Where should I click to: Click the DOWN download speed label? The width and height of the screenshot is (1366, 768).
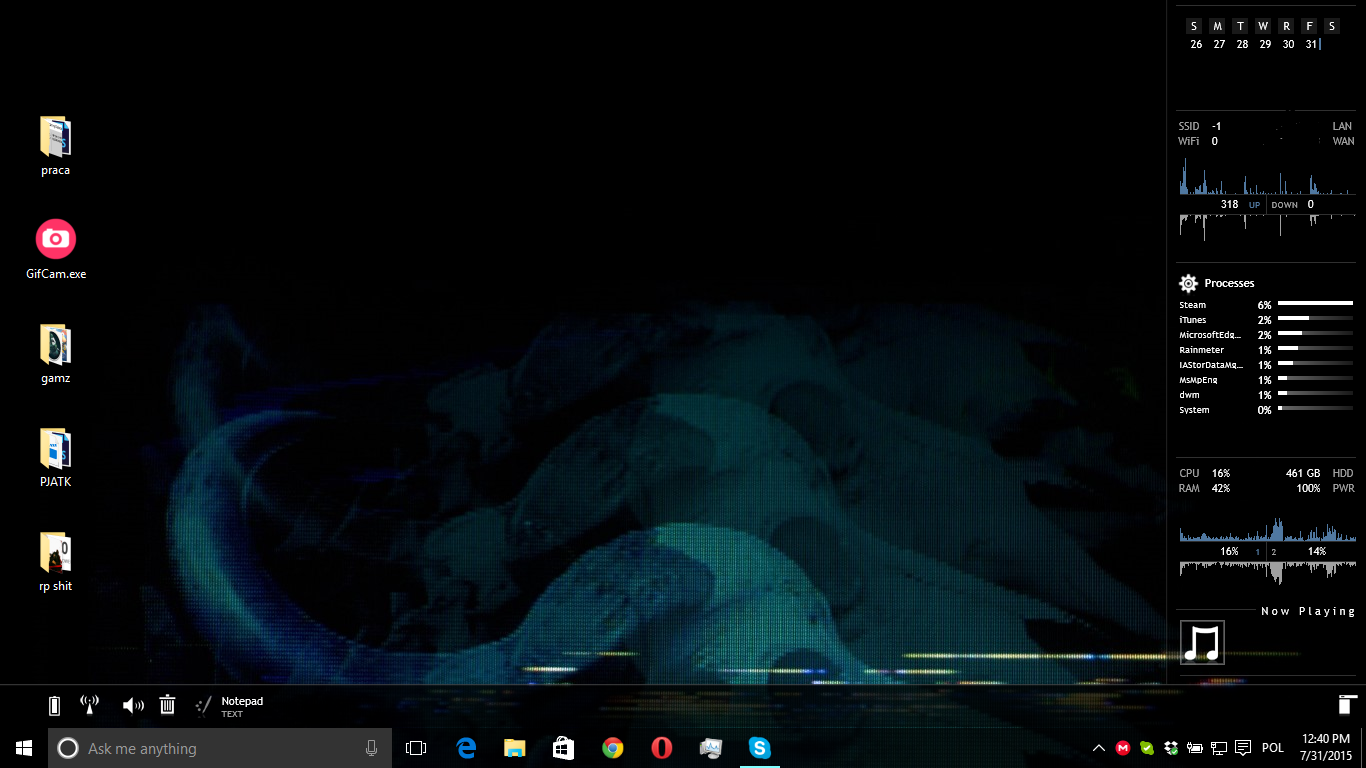(1285, 205)
